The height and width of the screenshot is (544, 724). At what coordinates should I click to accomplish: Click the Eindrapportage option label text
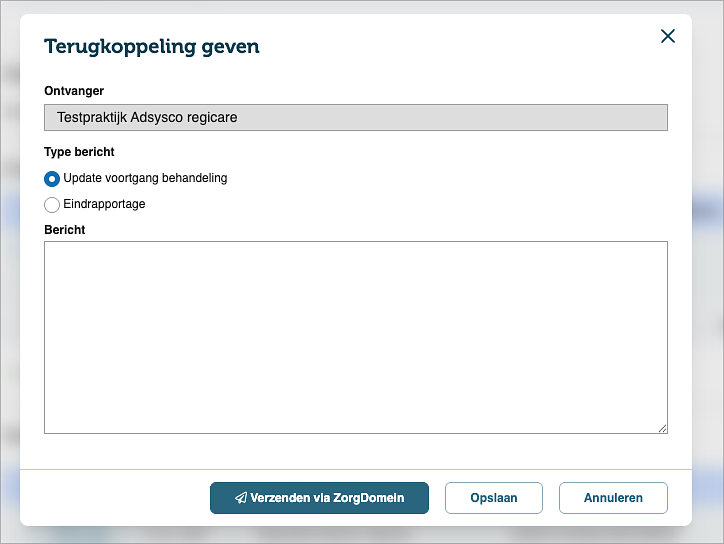[104, 204]
